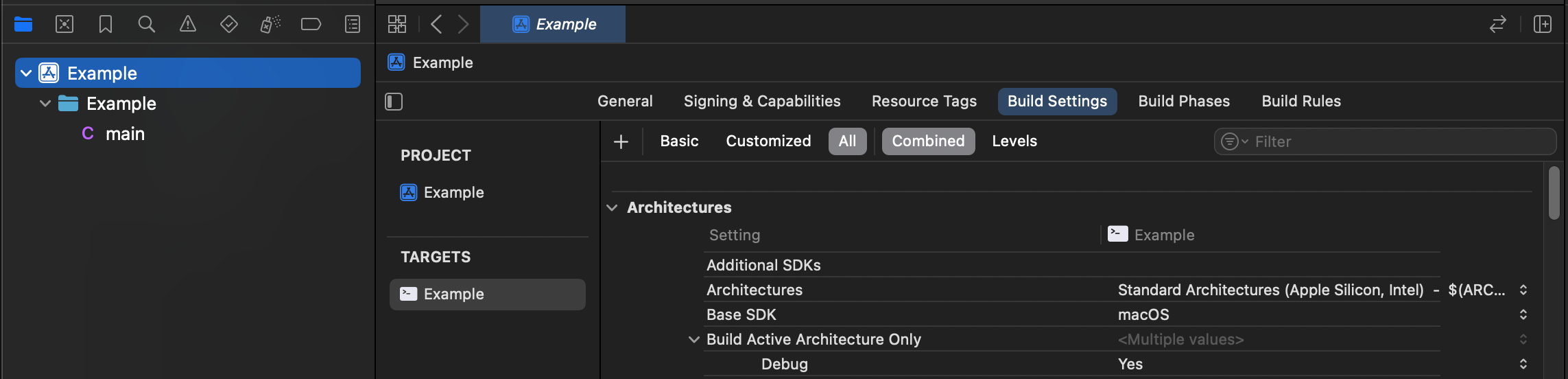Add a build setting with plus button
The height and width of the screenshot is (379, 1568).
tap(621, 141)
